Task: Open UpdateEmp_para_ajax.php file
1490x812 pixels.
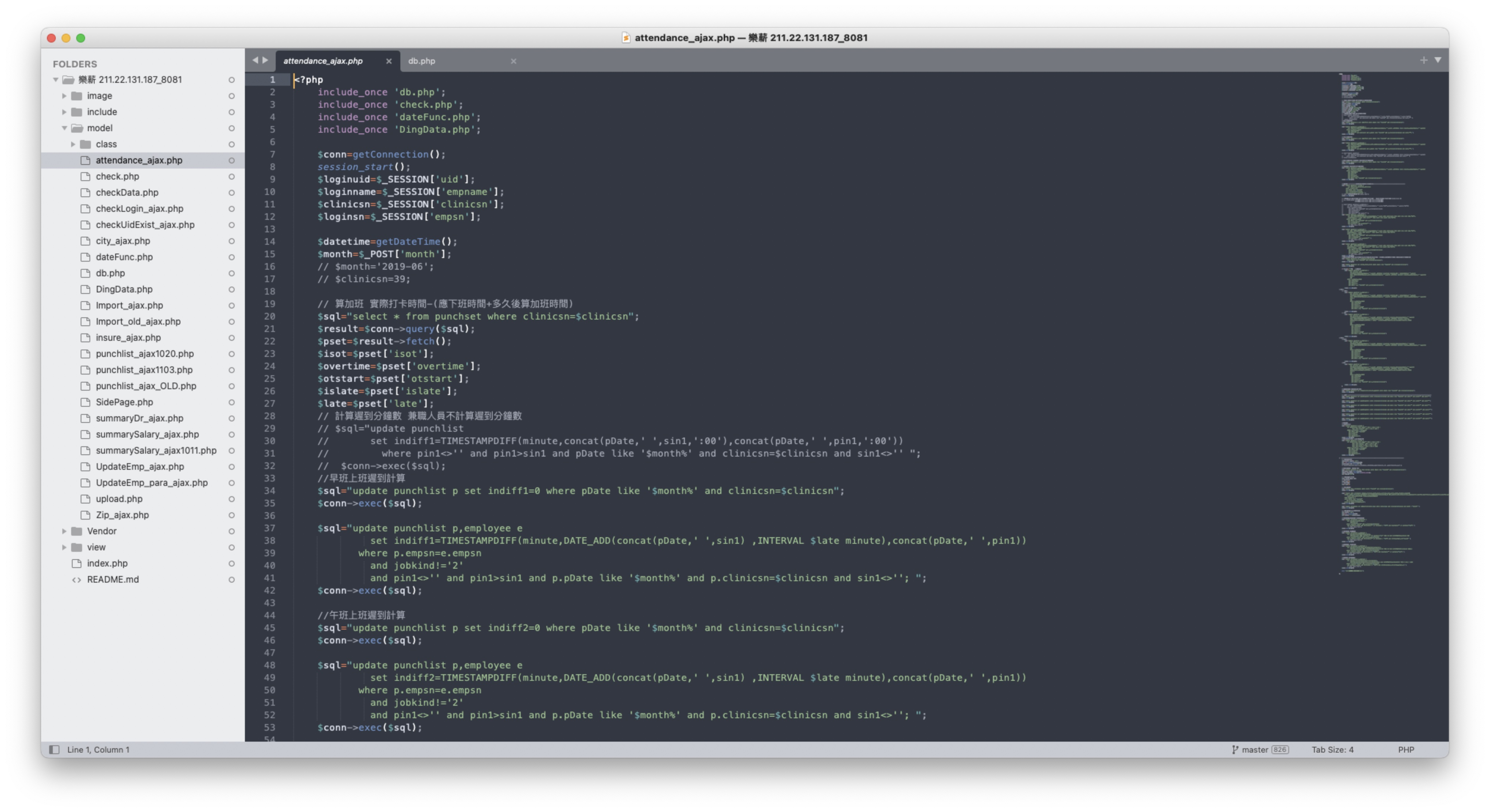Action: pyautogui.click(x=151, y=483)
